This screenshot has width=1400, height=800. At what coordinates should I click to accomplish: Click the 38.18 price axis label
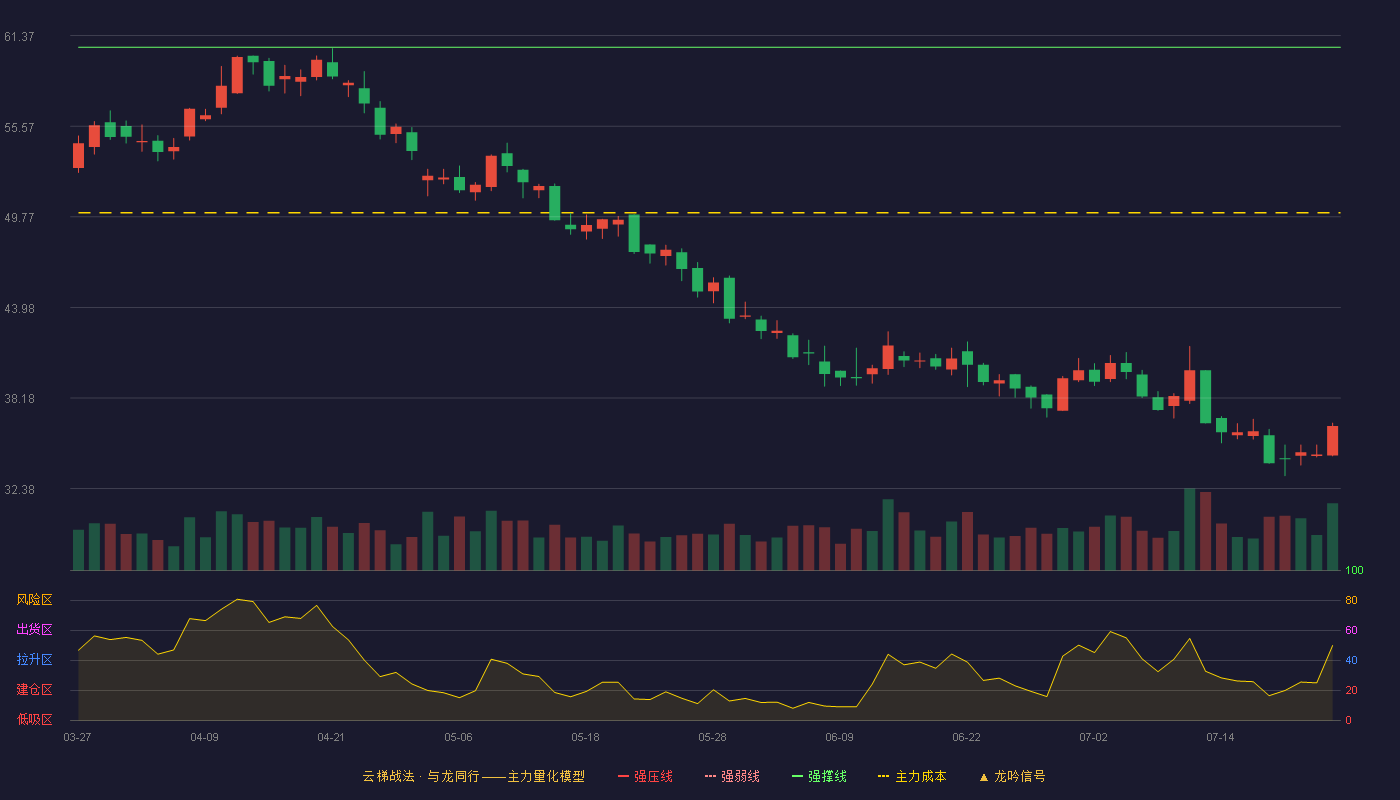click(x=19, y=398)
